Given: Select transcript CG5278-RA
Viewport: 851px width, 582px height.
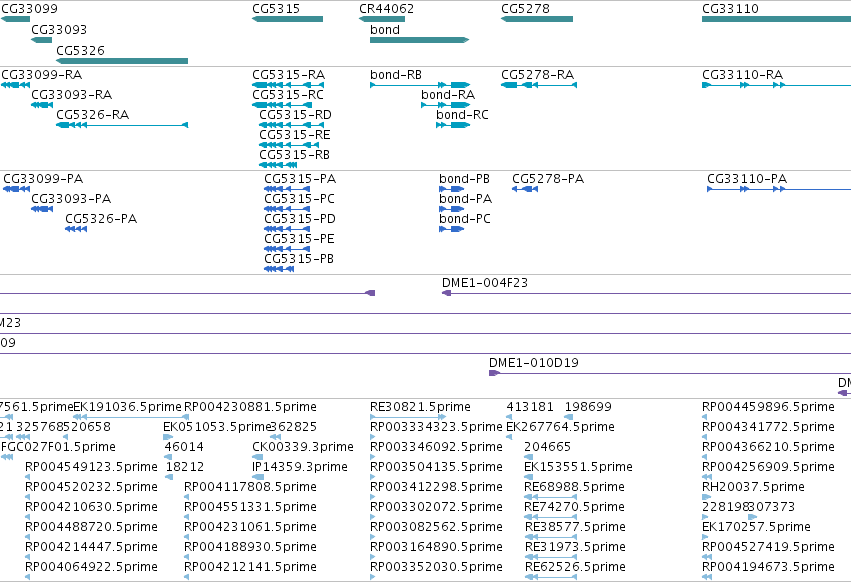Looking at the screenshot, I should (x=539, y=85).
